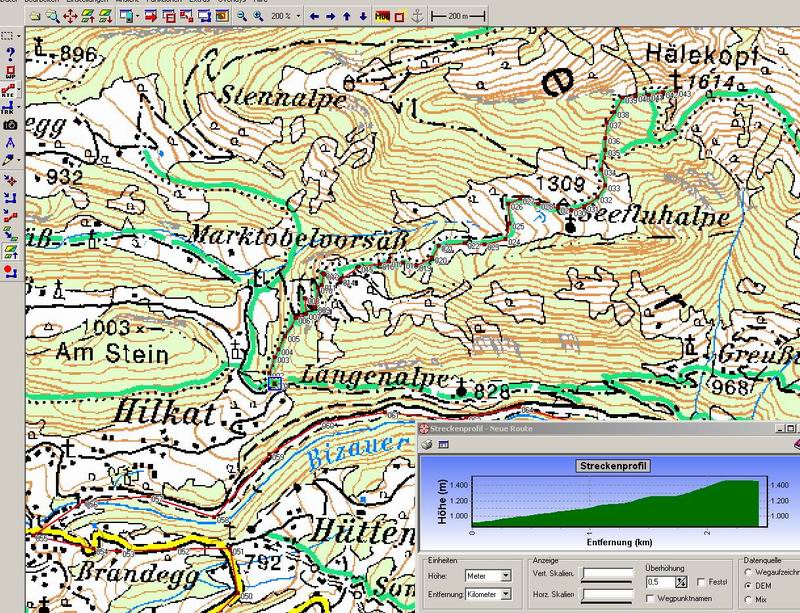Click the red square icon beside MOB
Screen dimensions: 800x613
point(399,16)
